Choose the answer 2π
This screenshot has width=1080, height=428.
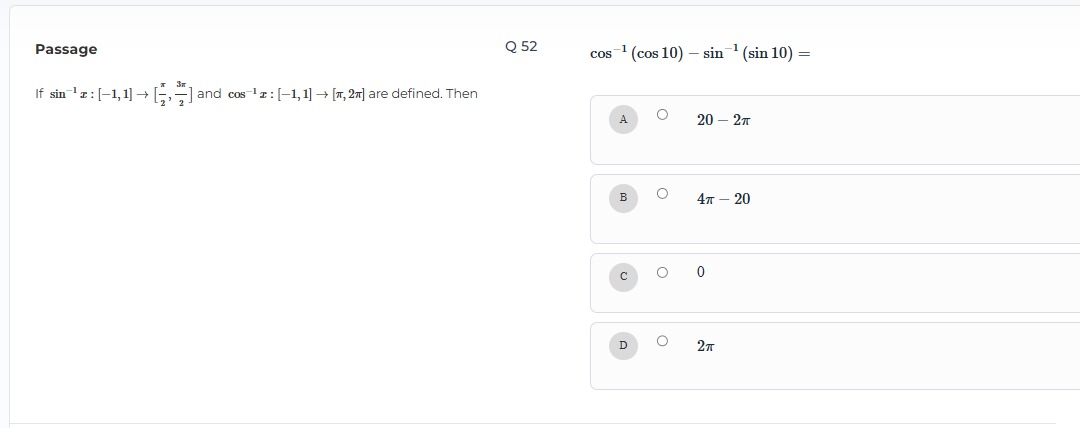click(705, 346)
